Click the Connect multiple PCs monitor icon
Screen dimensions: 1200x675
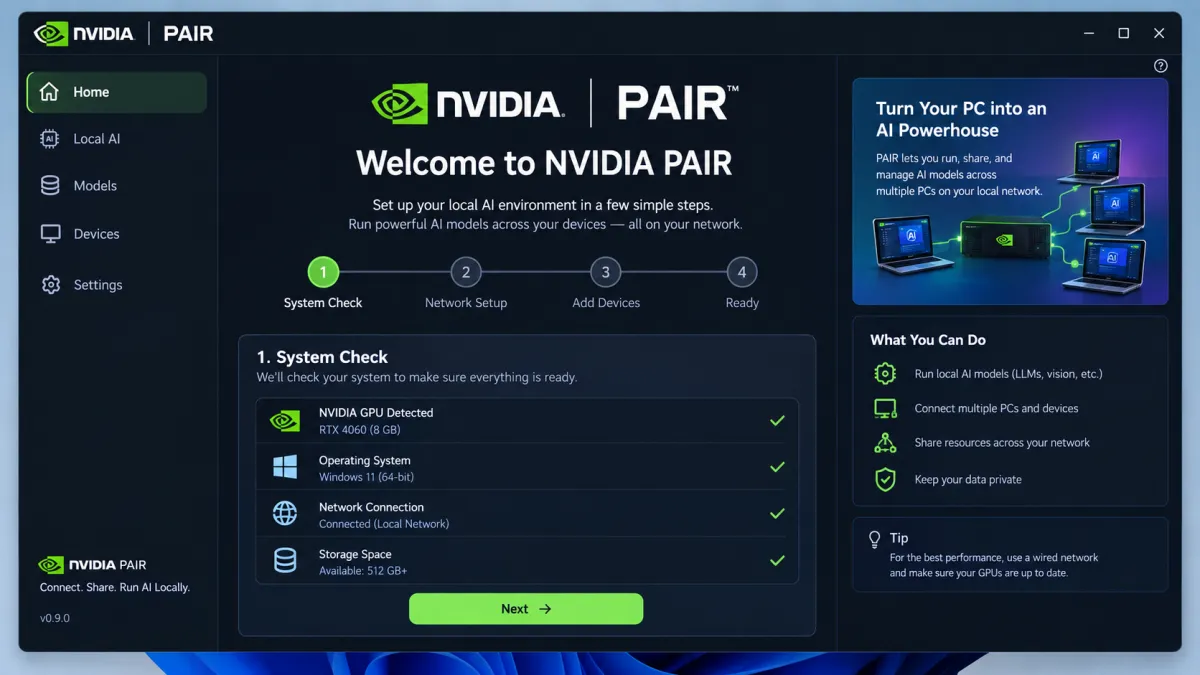click(885, 408)
